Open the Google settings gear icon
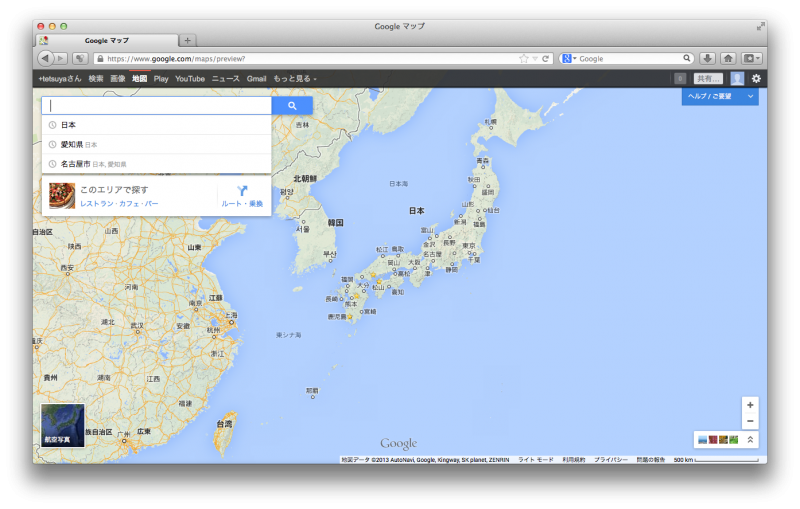Screen dimensions: 800x509 [756, 79]
